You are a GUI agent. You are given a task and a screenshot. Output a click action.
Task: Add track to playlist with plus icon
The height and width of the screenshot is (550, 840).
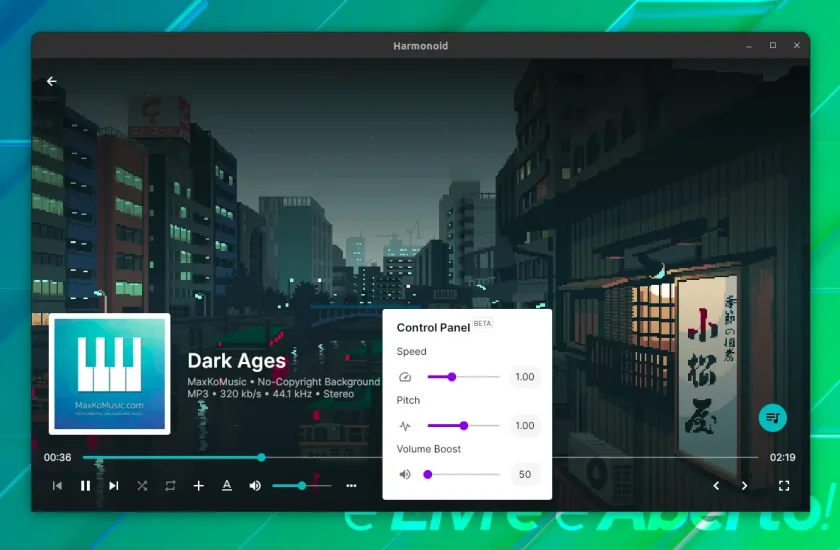pyautogui.click(x=199, y=486)
